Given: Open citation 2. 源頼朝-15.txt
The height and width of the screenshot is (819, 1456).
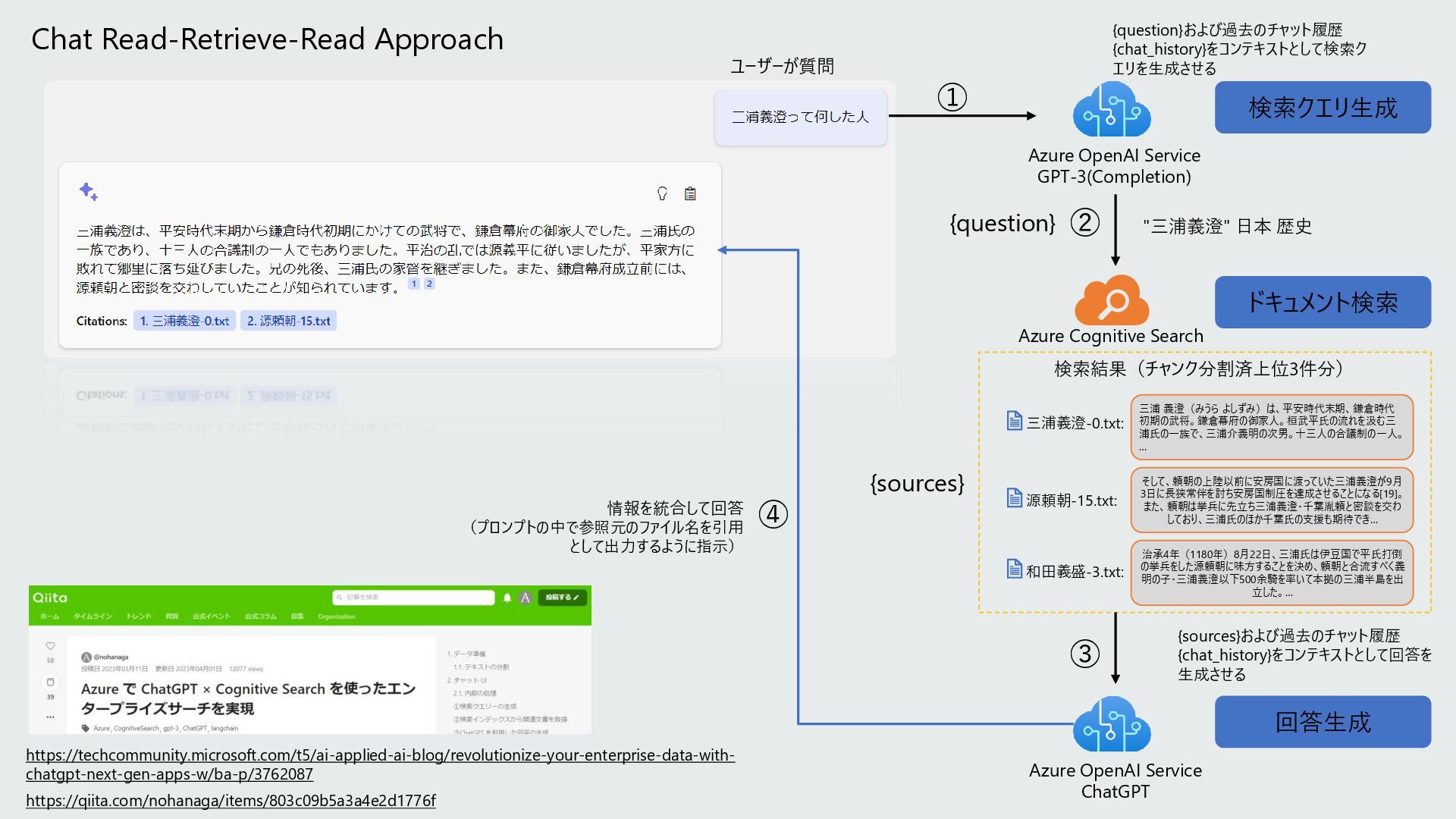Looking at the screenshot, I should [288, 321].
